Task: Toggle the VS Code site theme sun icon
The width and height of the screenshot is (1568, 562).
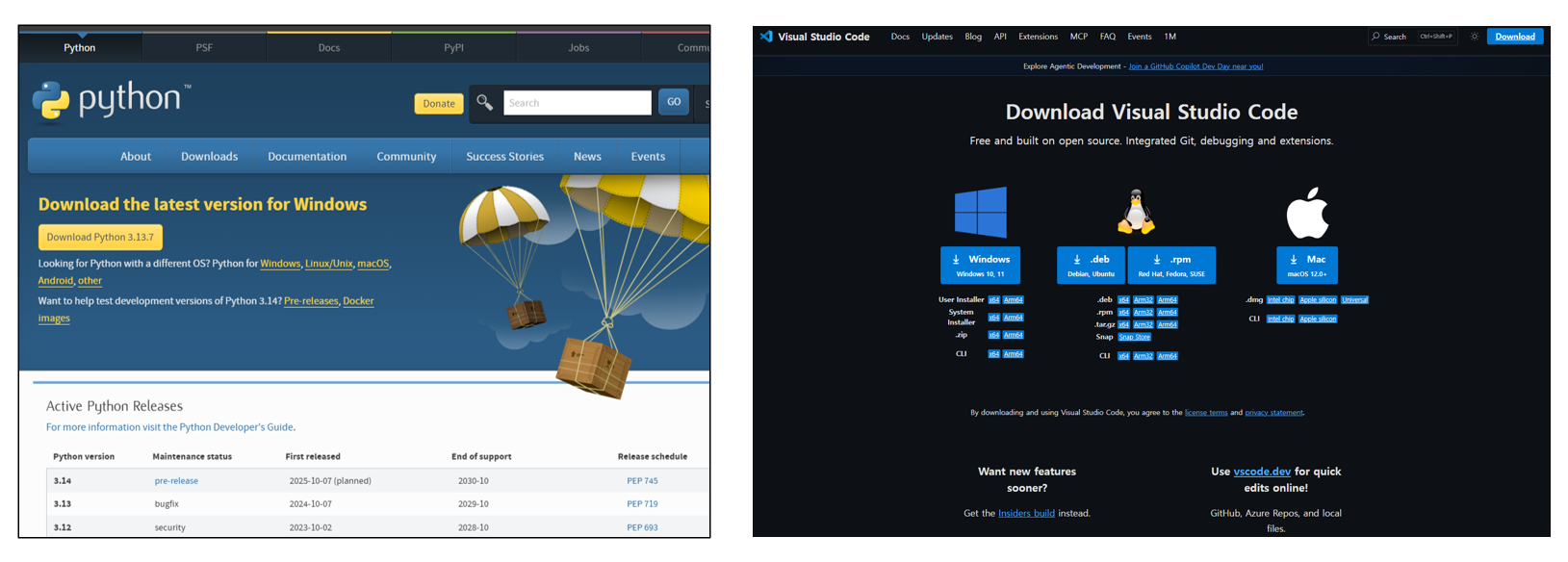Action: pyautogui.click(x=1474, y=37)
